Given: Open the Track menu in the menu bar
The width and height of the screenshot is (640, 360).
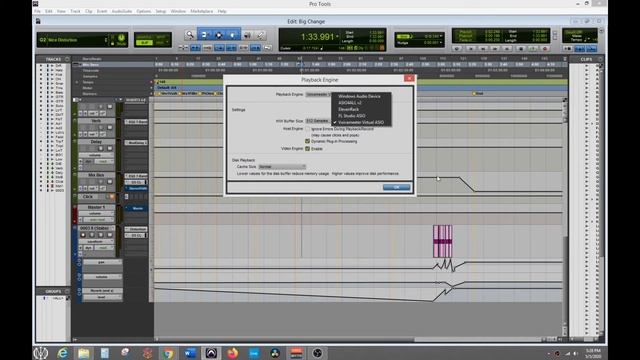Looking at the screenshot, I should pyautogui.click(x=76, y=11).
